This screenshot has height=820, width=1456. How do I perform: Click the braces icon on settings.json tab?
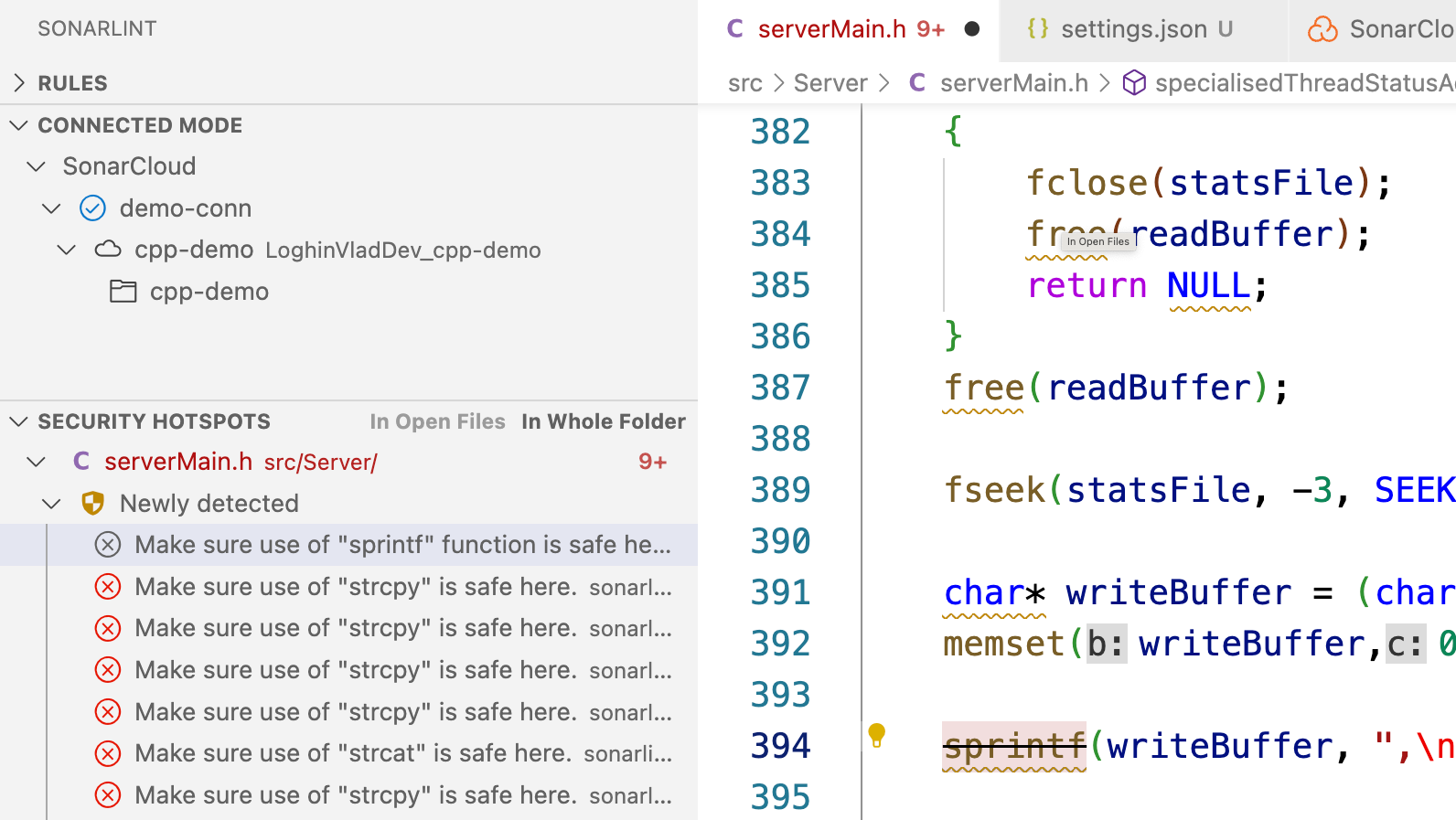pos(1038,28)
